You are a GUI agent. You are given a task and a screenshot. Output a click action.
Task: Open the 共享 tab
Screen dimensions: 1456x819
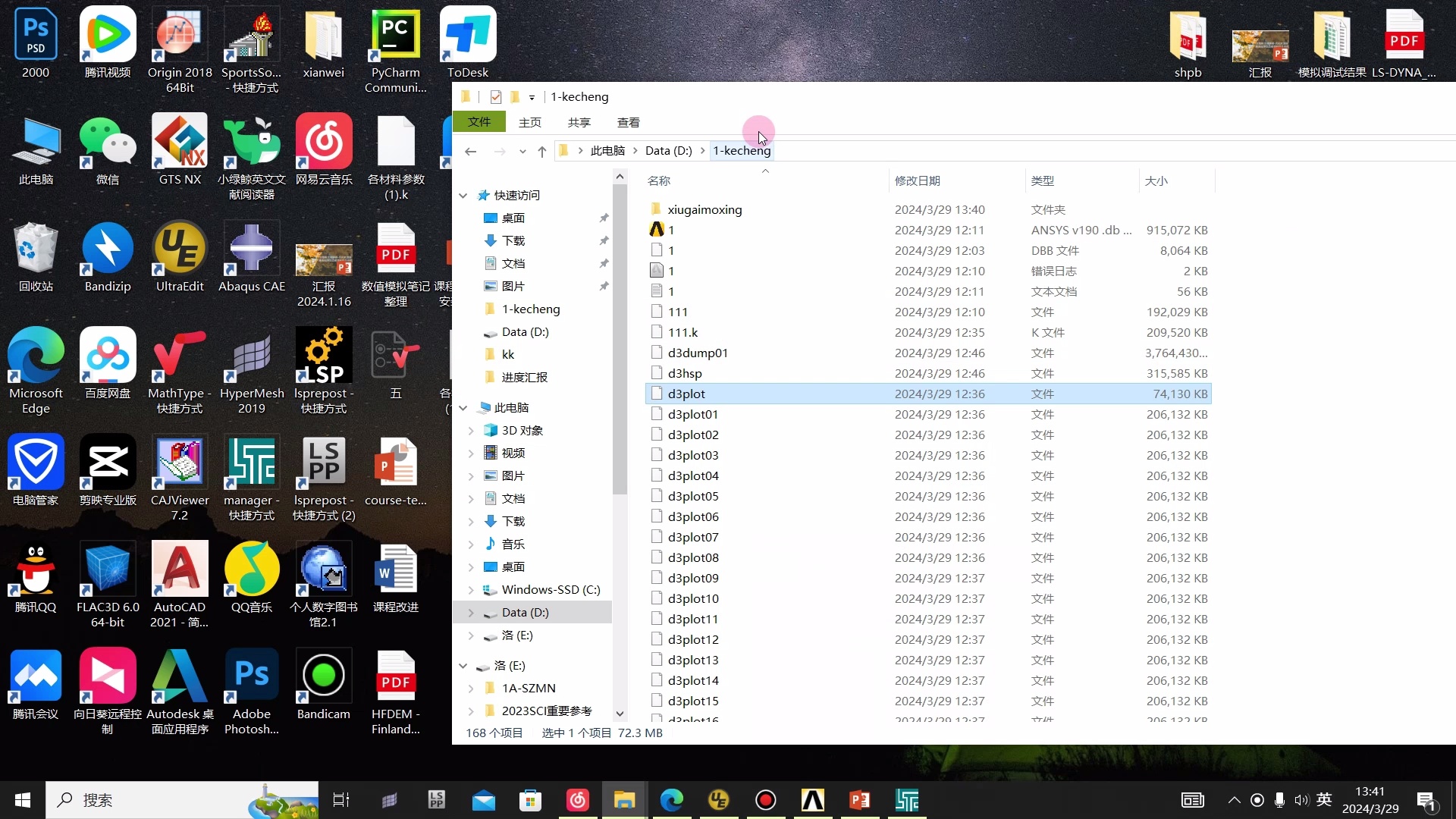(579, 121)
